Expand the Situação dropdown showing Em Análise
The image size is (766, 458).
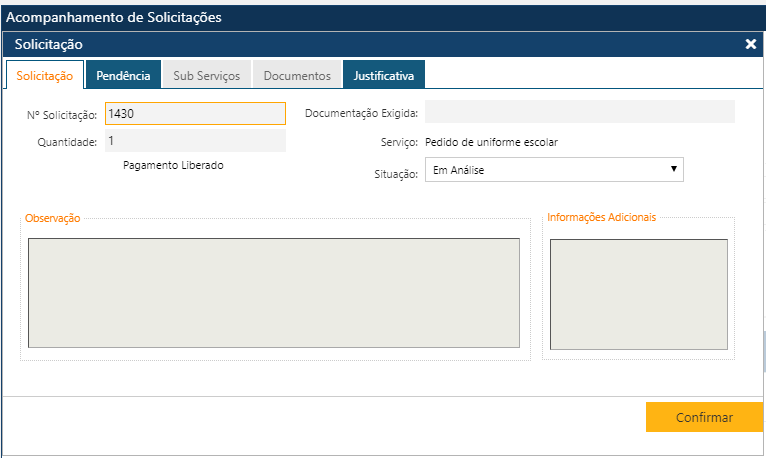[x=554, y=170]
